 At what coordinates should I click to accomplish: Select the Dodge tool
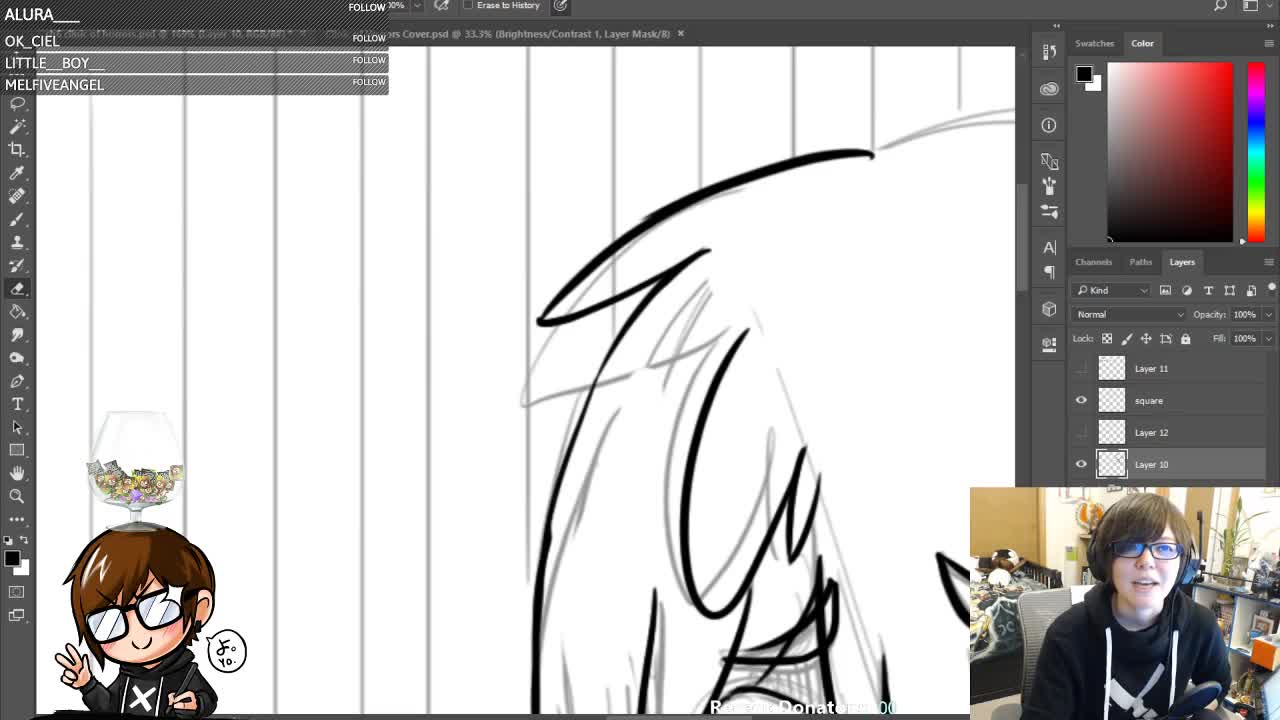[x=17, y=357]
